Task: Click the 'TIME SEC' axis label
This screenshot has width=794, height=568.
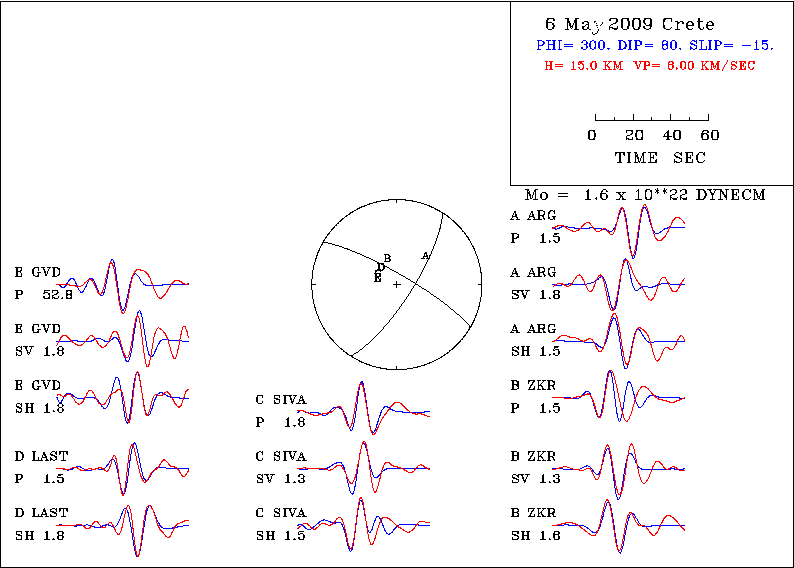Action: [x=660, y=158]
